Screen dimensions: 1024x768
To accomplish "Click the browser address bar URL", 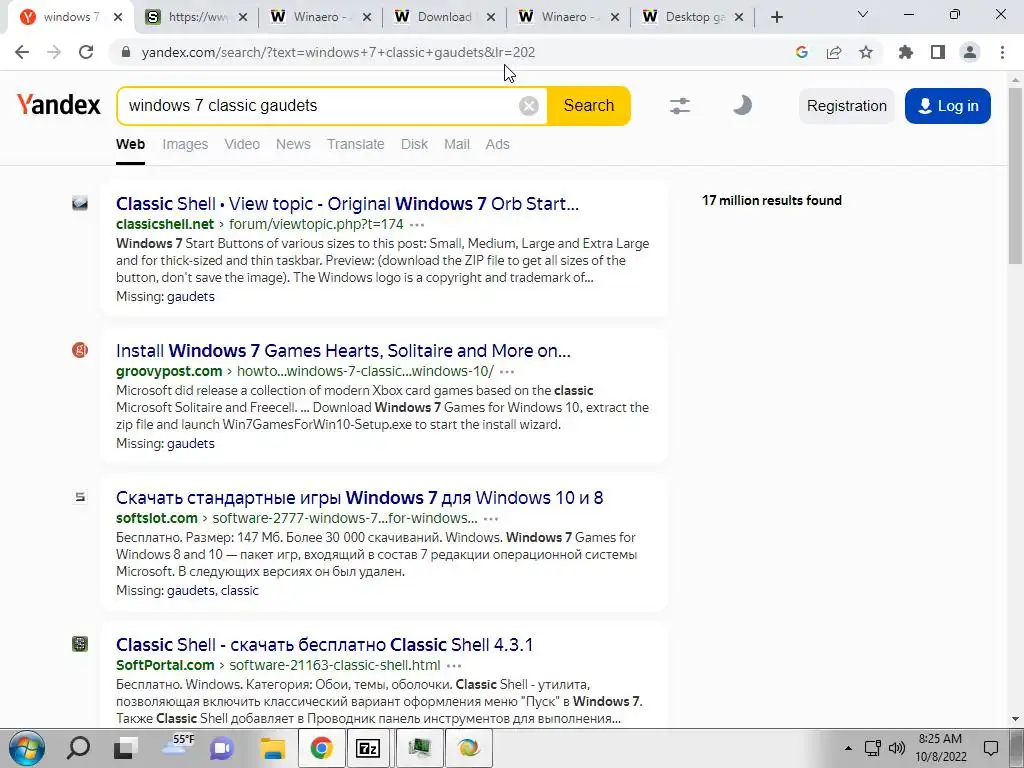I will tap(338, 52).
